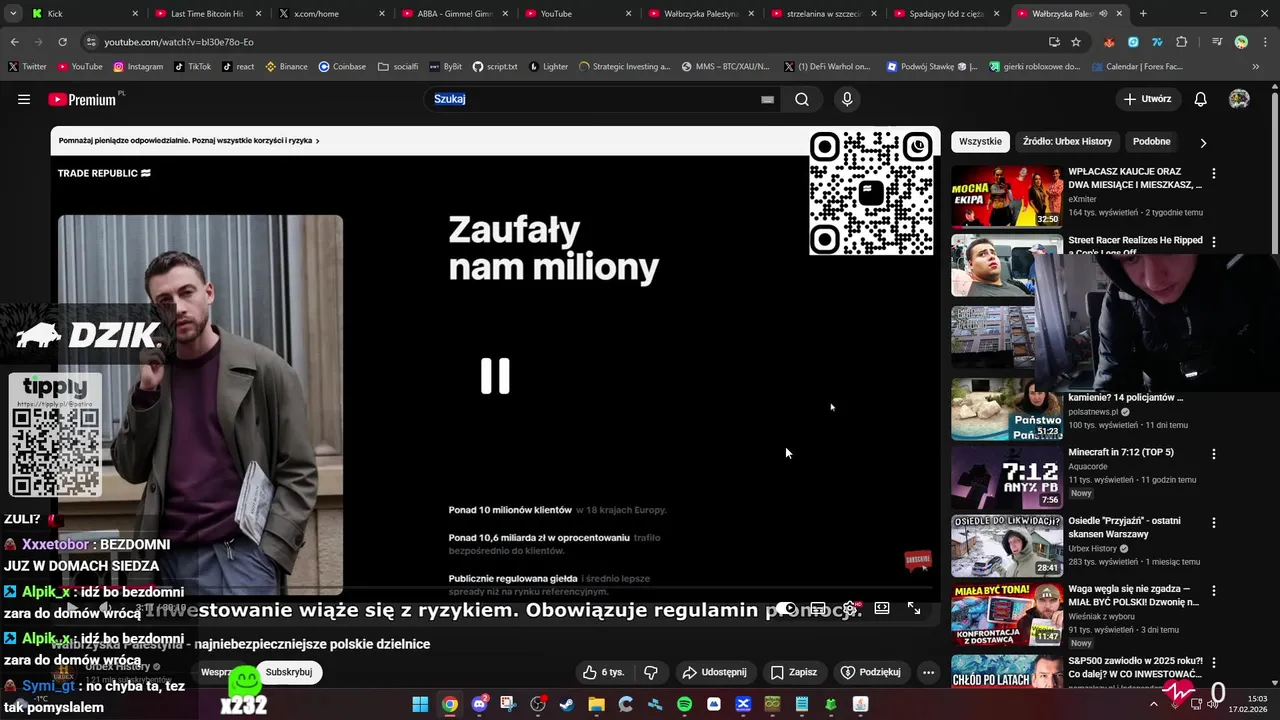The image size is (1280, 720).
Task: Open Waga węgla się nie zgadza thumbnail
Action: [x=1007, y=615]
